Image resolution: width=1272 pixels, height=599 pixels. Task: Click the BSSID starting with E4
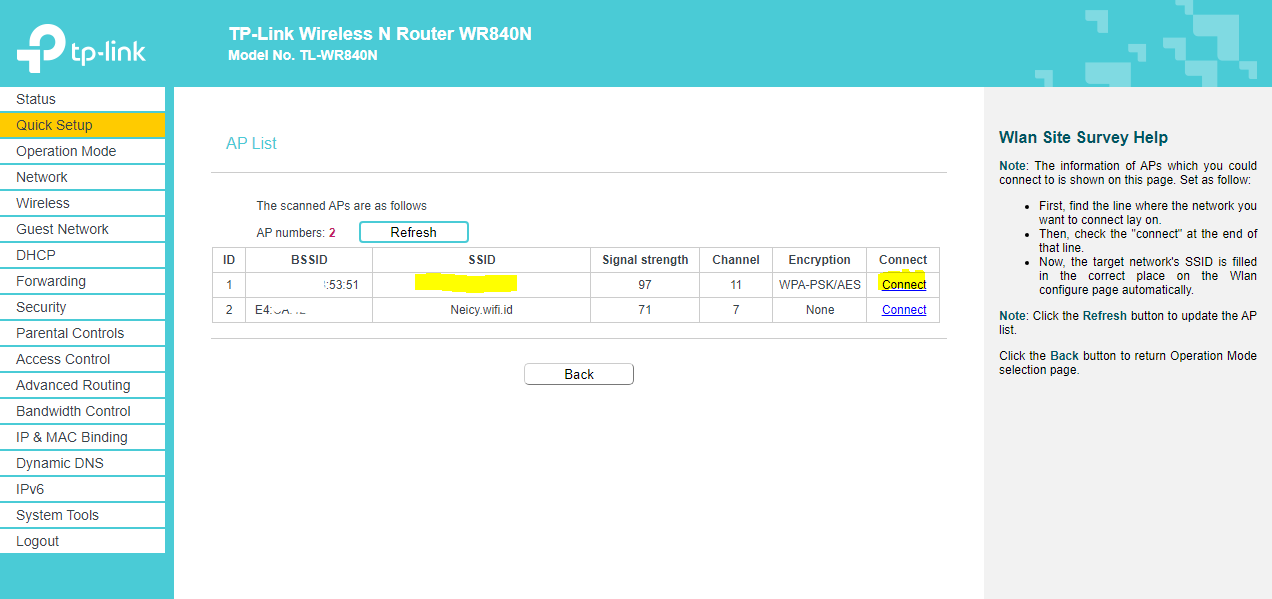tap(309, 310)
